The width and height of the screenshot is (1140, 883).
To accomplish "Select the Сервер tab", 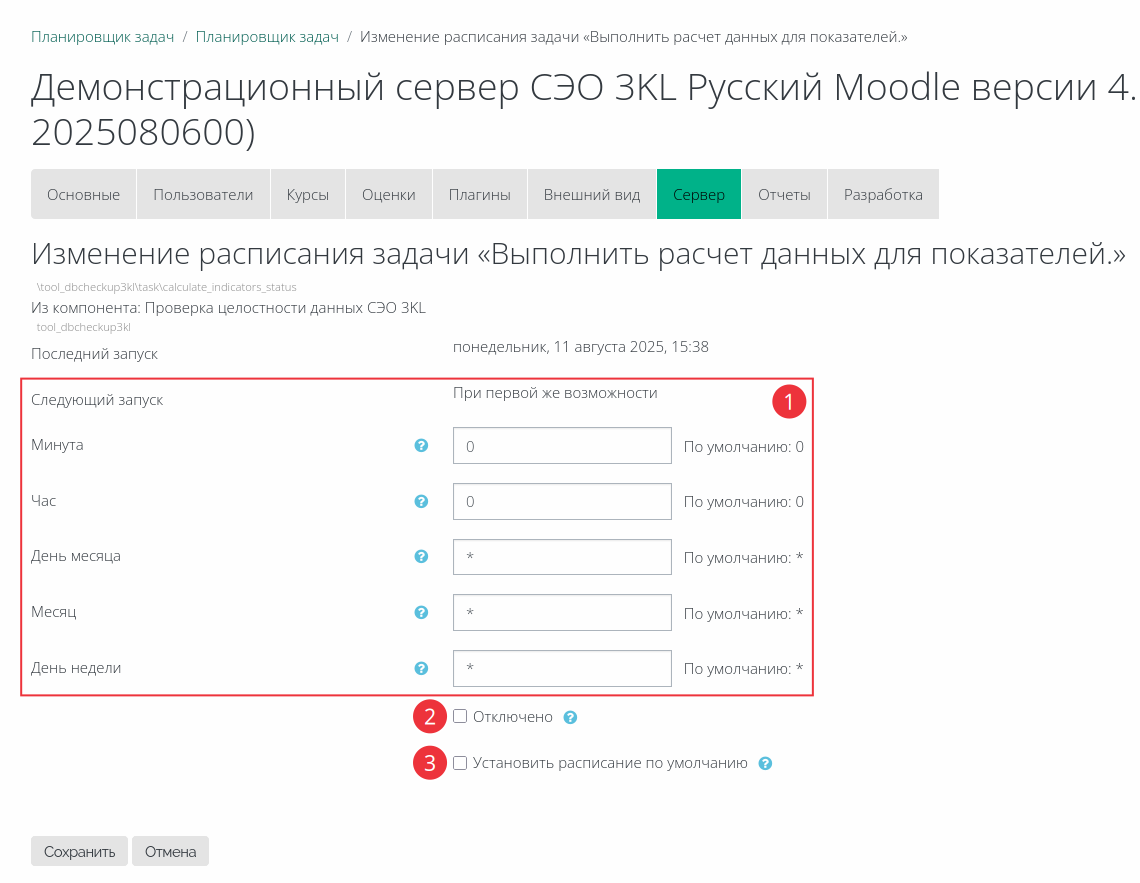I will (x=699, y=194).
